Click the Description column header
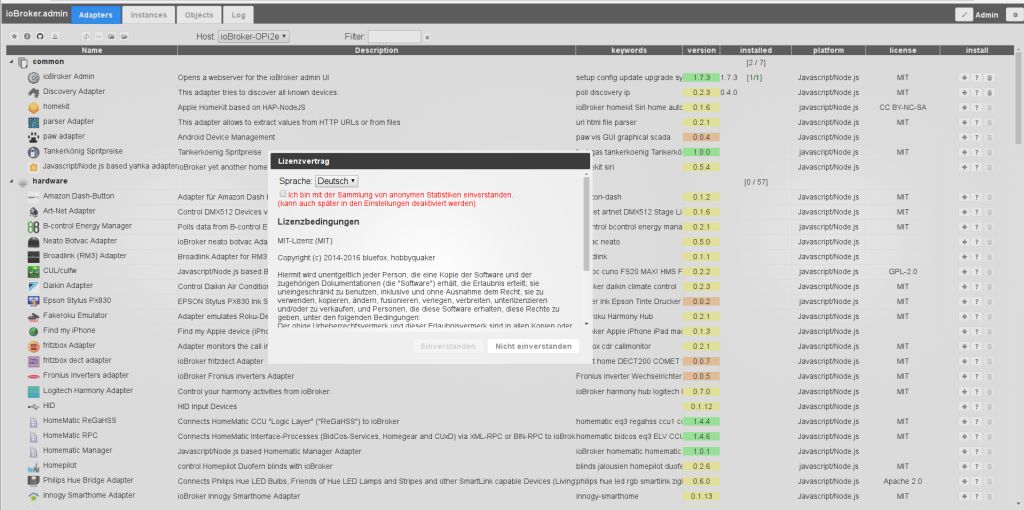The width and height of the screenshot is (1024, 510). 376,50
